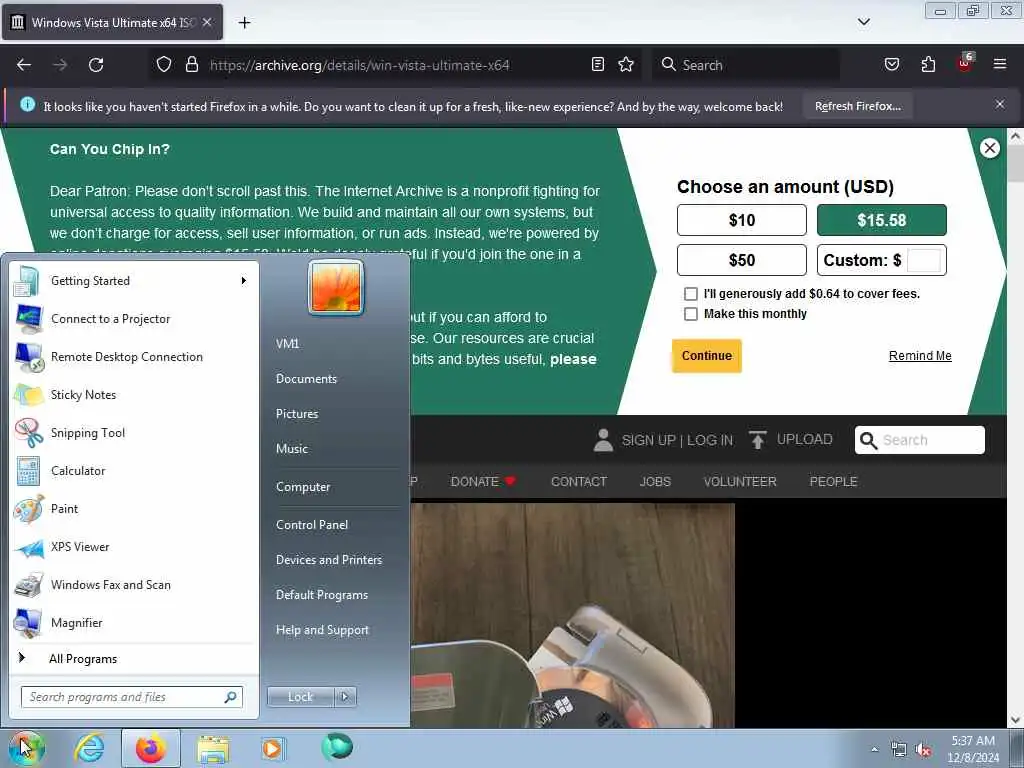The height and width of the screenshot is (768, 1024).
Task: Bookmark this page with the star icon
Action: [626, 65]
